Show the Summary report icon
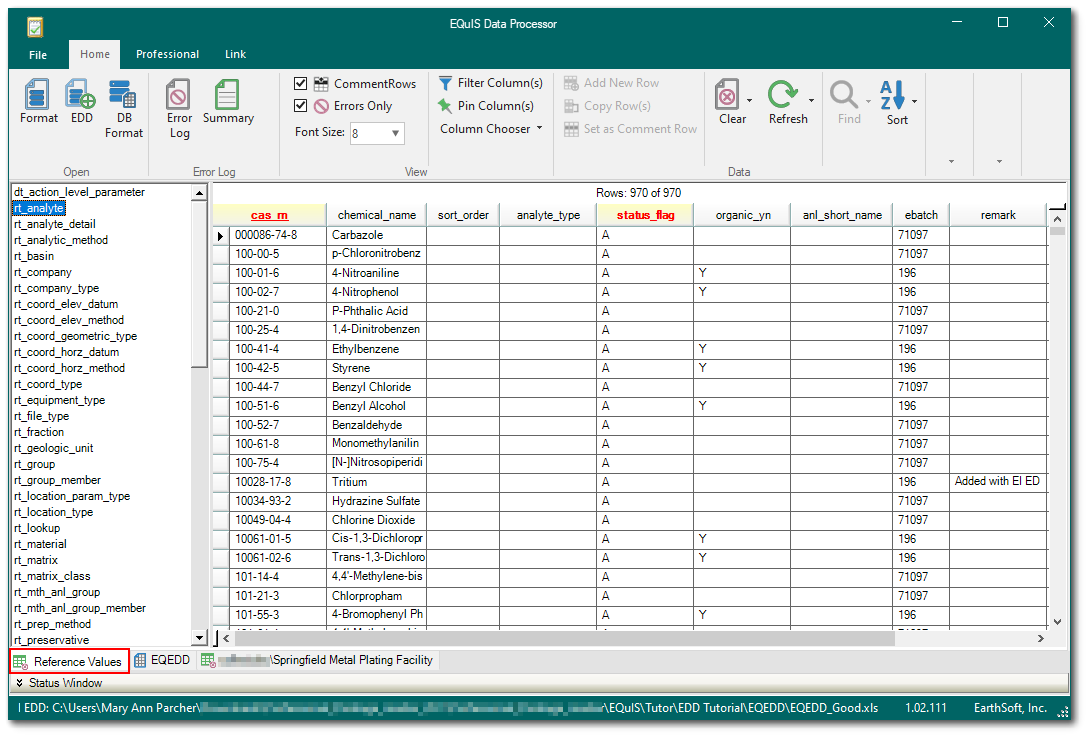Screen dimensions: 1087x736 pos(227,96)
